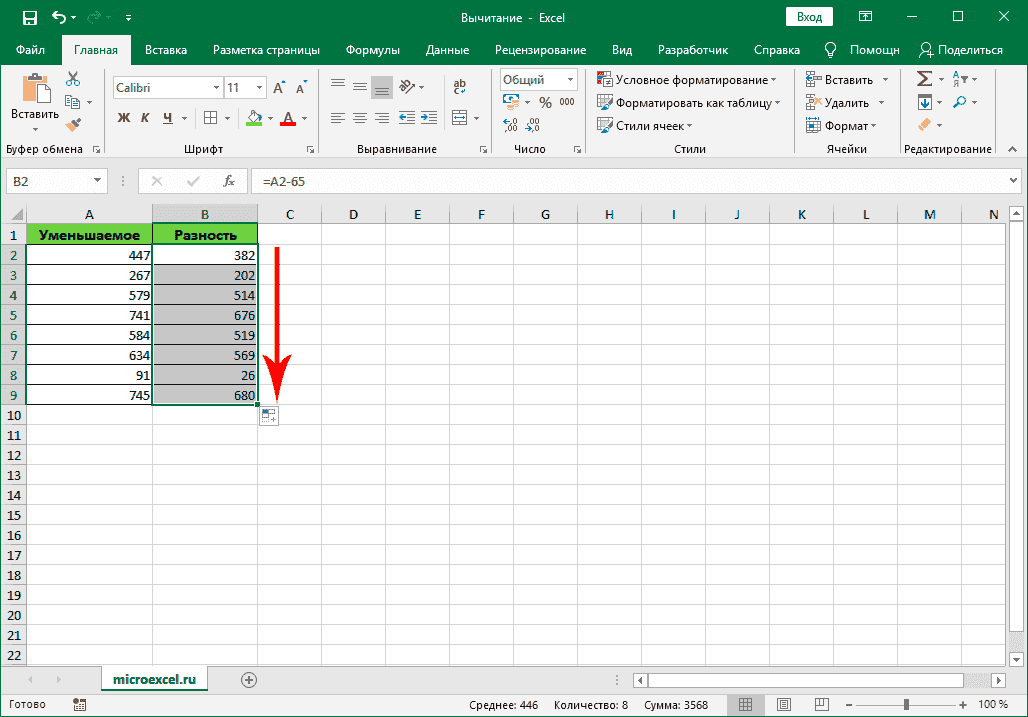Toggle bold formatting (Ж)
This screenshot has height=717, width=1028.
[124, 118]
